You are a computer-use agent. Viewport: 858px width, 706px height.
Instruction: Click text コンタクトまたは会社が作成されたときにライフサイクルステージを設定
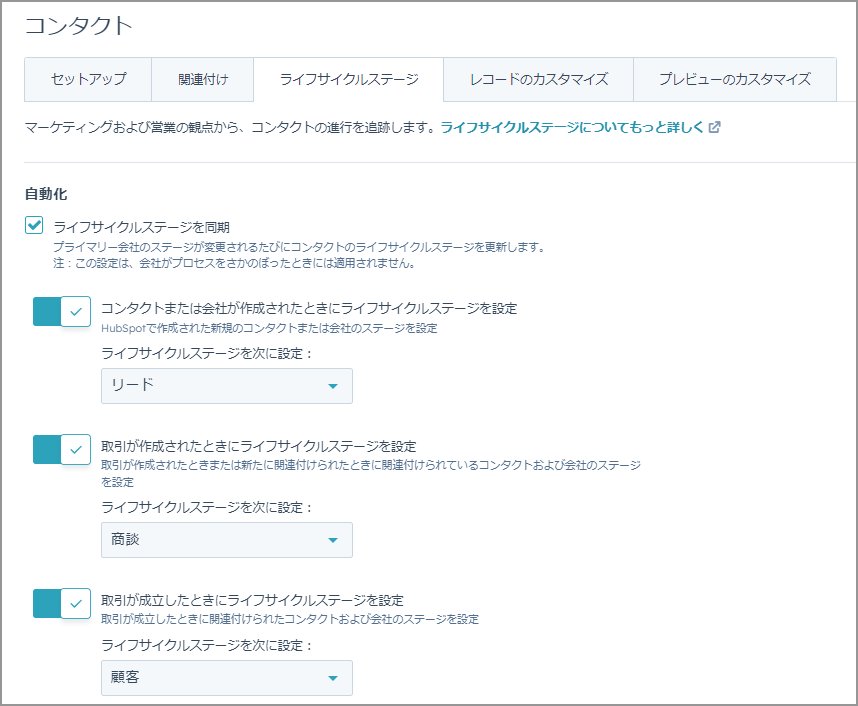(309, 309)
